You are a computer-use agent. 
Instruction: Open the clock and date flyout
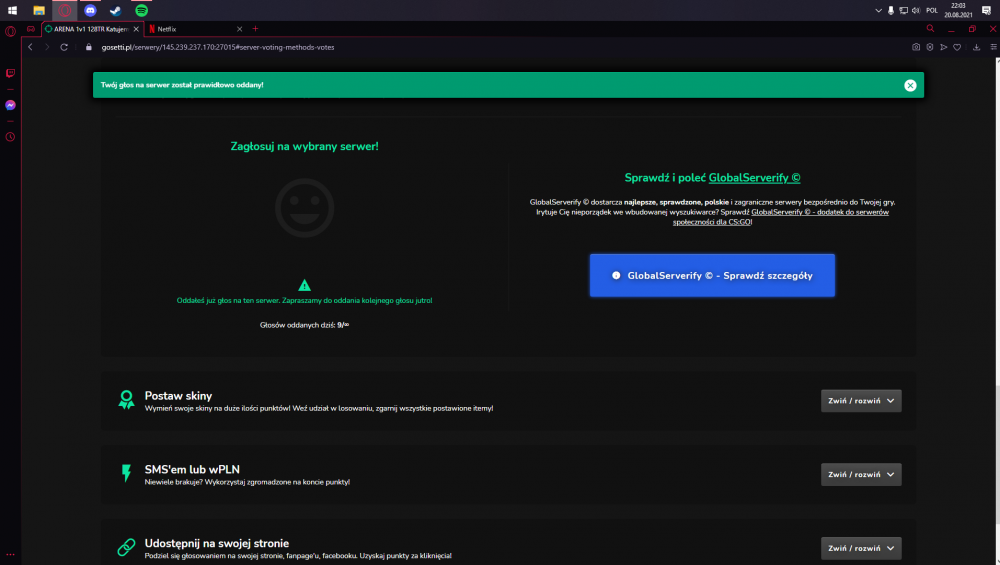click(x=959, y=10)
